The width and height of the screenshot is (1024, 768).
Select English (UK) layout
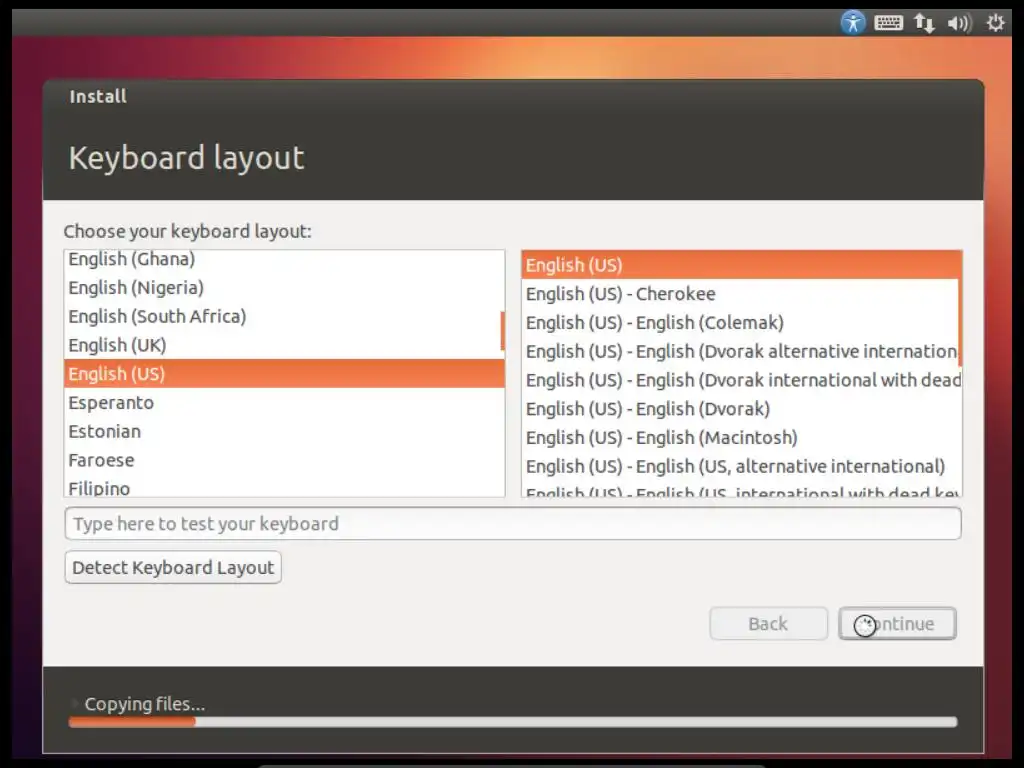284,345
